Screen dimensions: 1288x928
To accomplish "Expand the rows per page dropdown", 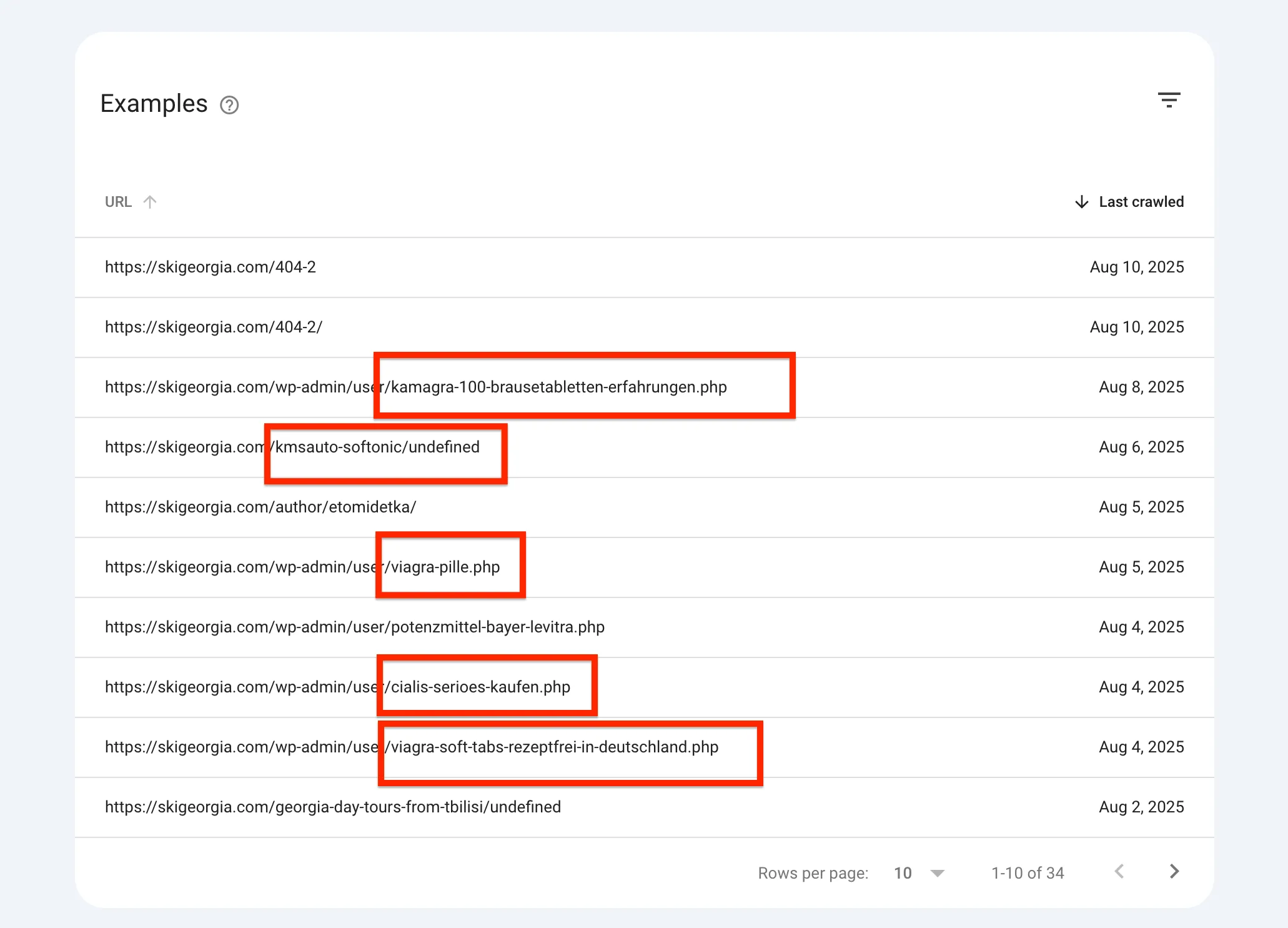I will (937, 873).
